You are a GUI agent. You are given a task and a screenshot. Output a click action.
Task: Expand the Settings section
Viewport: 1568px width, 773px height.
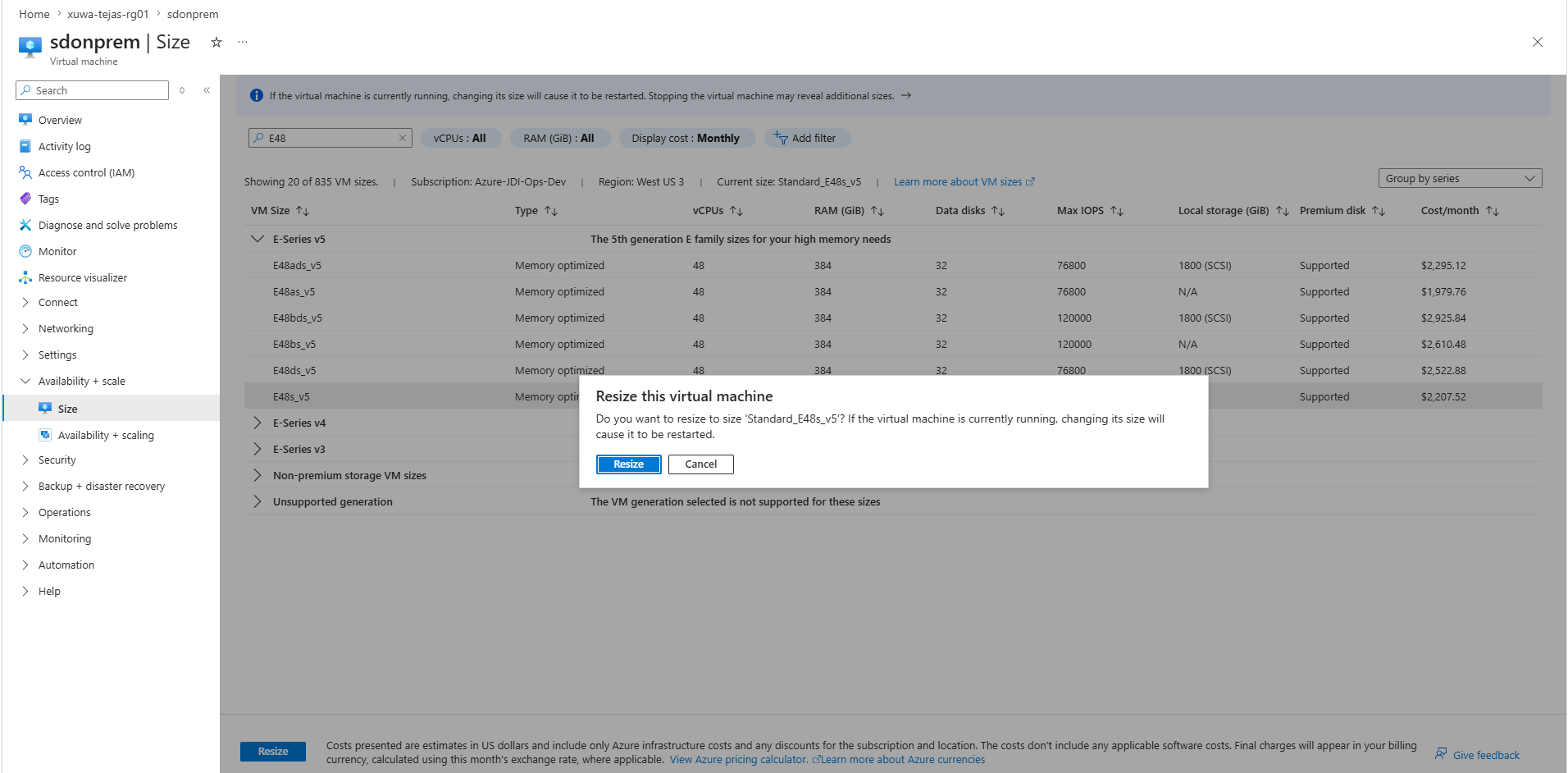click(57, 354)
